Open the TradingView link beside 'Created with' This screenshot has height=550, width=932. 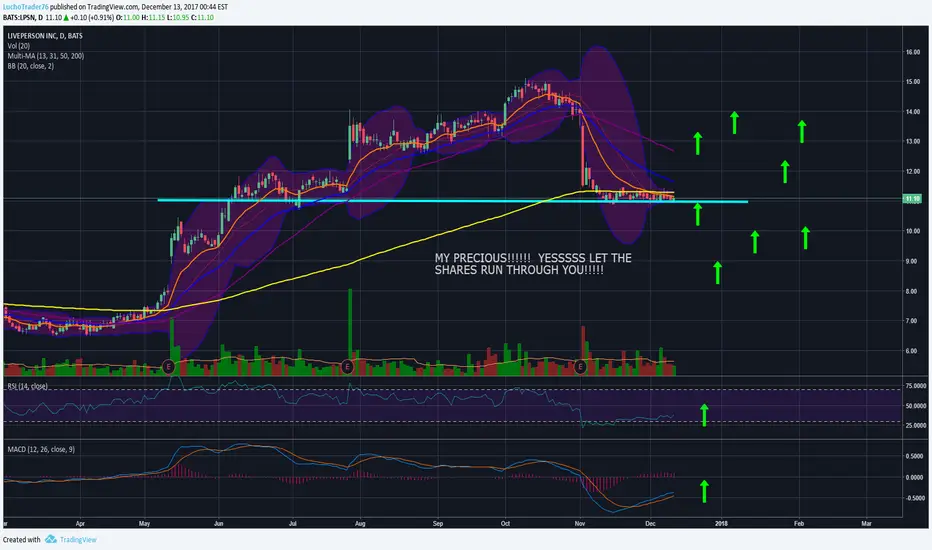pyautogui.click(x=78, y=540)
